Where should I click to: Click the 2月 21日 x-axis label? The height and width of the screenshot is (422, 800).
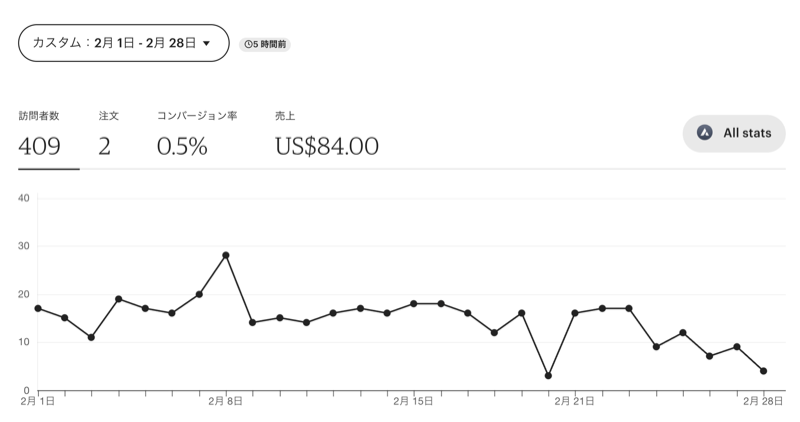click(575, 401)
